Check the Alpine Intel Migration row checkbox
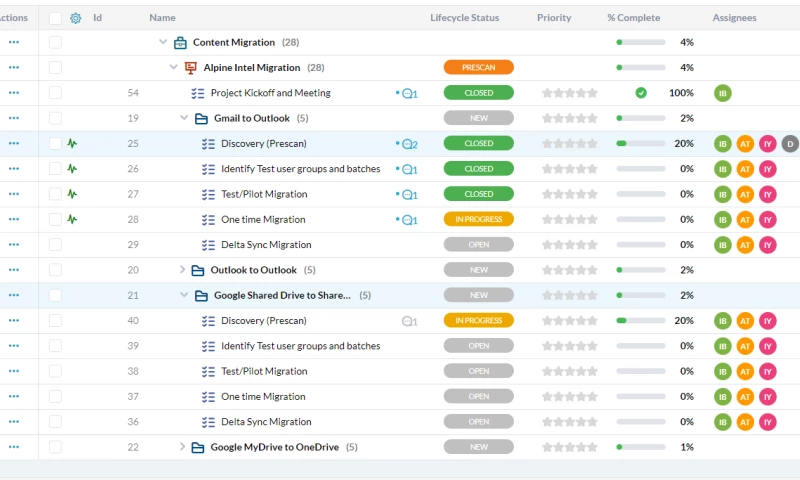The height and width of the screenshot is (480, 800). click(55, 67)
